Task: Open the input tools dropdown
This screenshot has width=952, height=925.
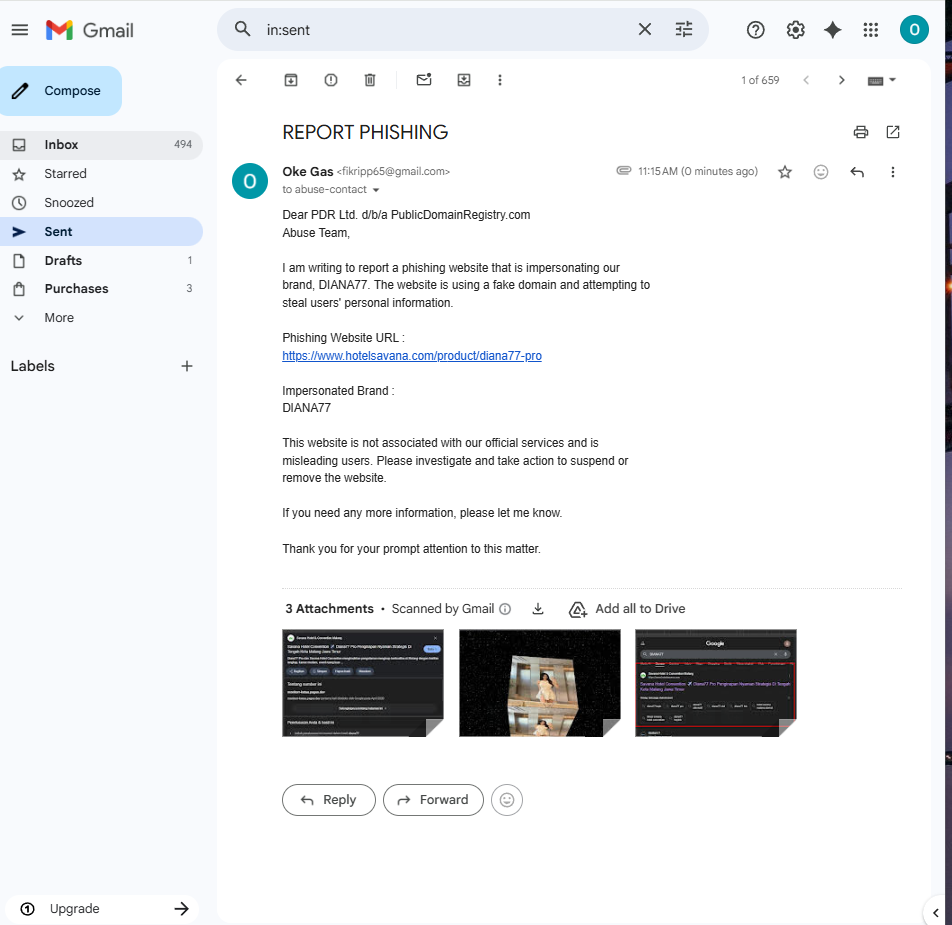Action: [x=882, y=80]
